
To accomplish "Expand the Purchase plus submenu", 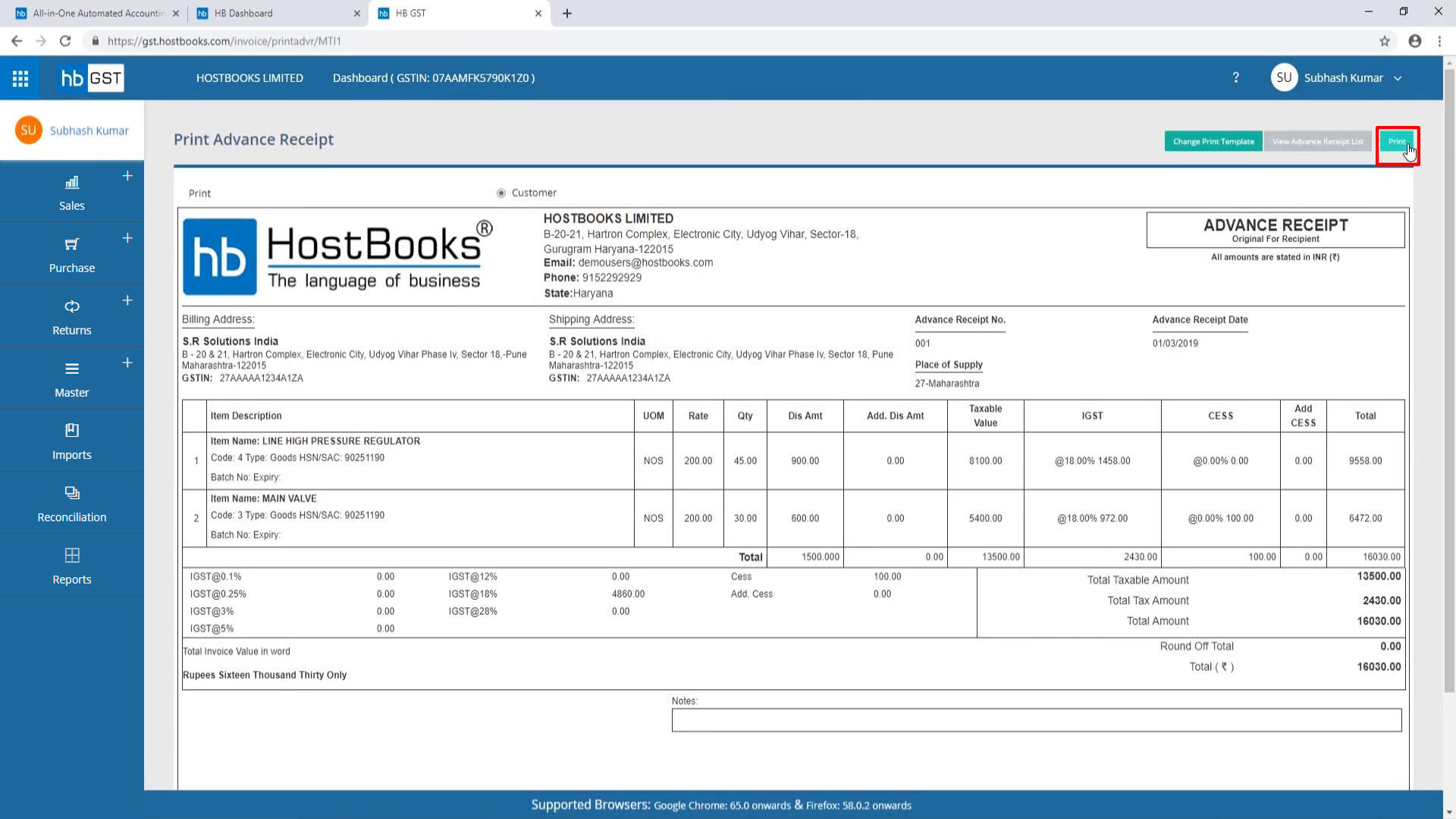I will (127, 238).
